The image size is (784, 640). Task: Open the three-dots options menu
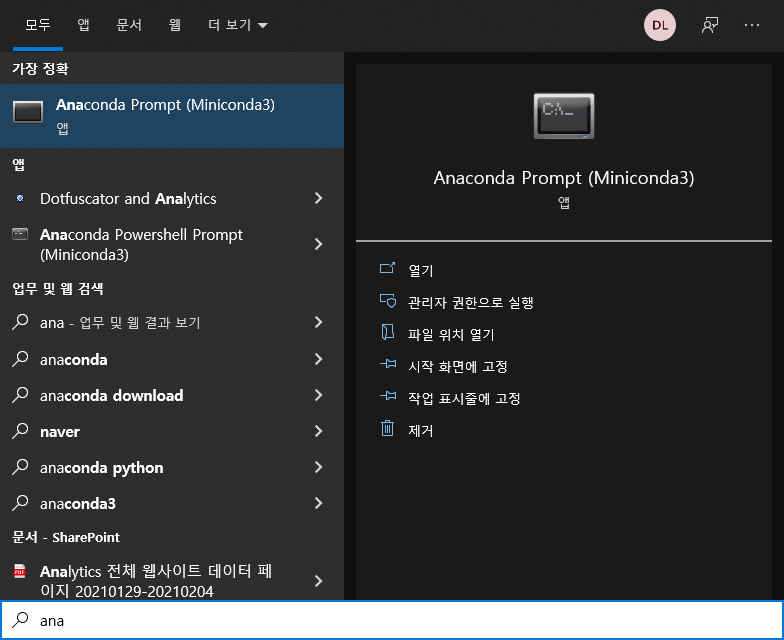click(x=752, y=25)
